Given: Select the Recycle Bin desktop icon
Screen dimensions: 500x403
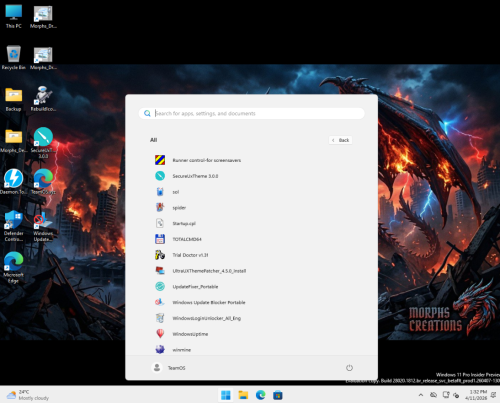Looking at the screenshot, I should (13, 58).
